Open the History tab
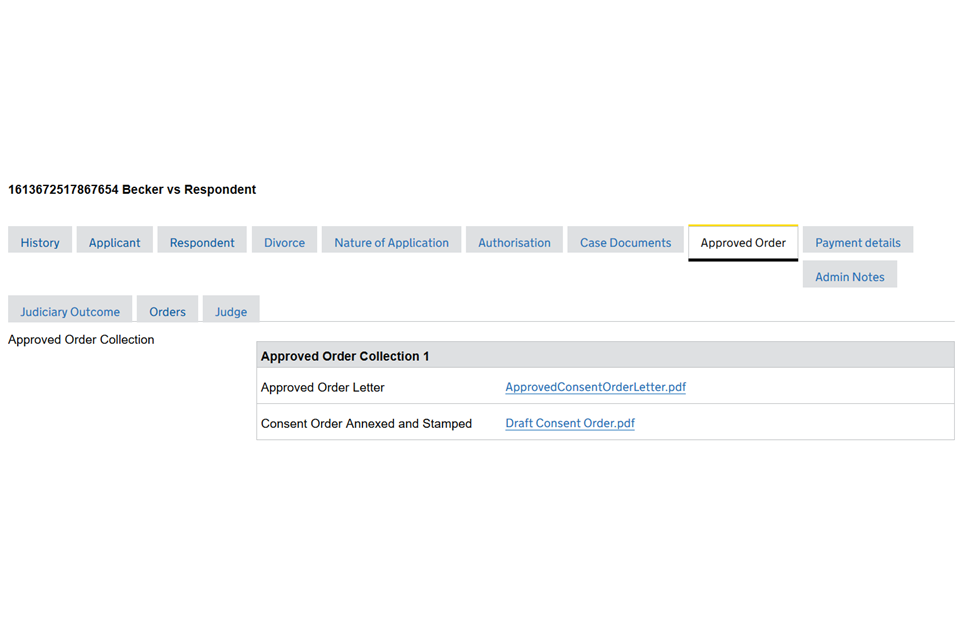 tap(40, 242)
